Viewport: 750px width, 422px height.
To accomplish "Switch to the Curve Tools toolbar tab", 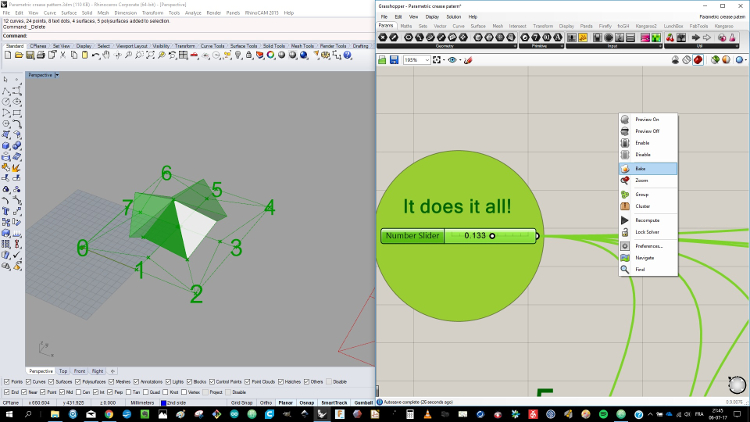I will (x=212, y=46).
